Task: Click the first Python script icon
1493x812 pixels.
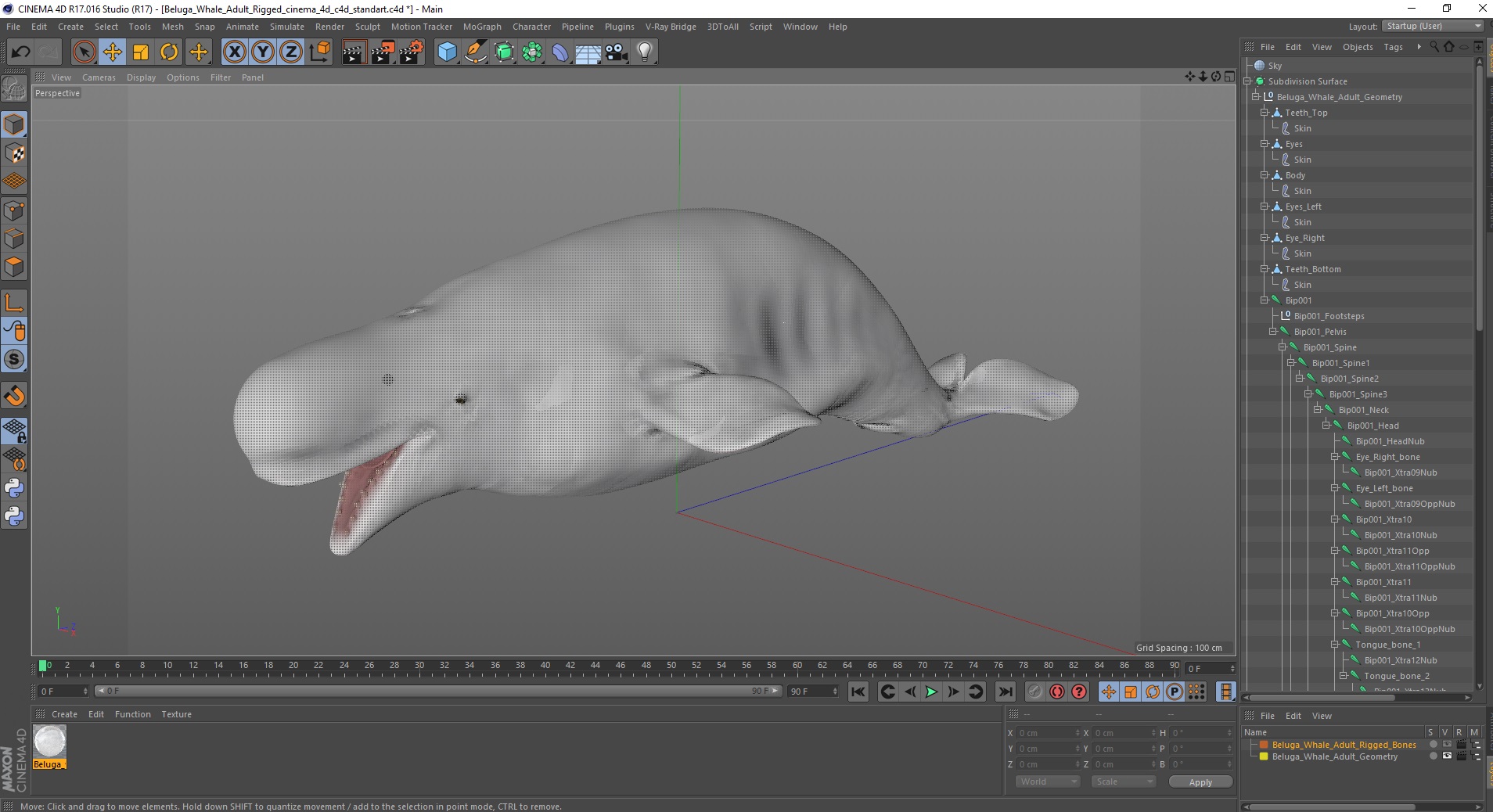Action: 14,488
